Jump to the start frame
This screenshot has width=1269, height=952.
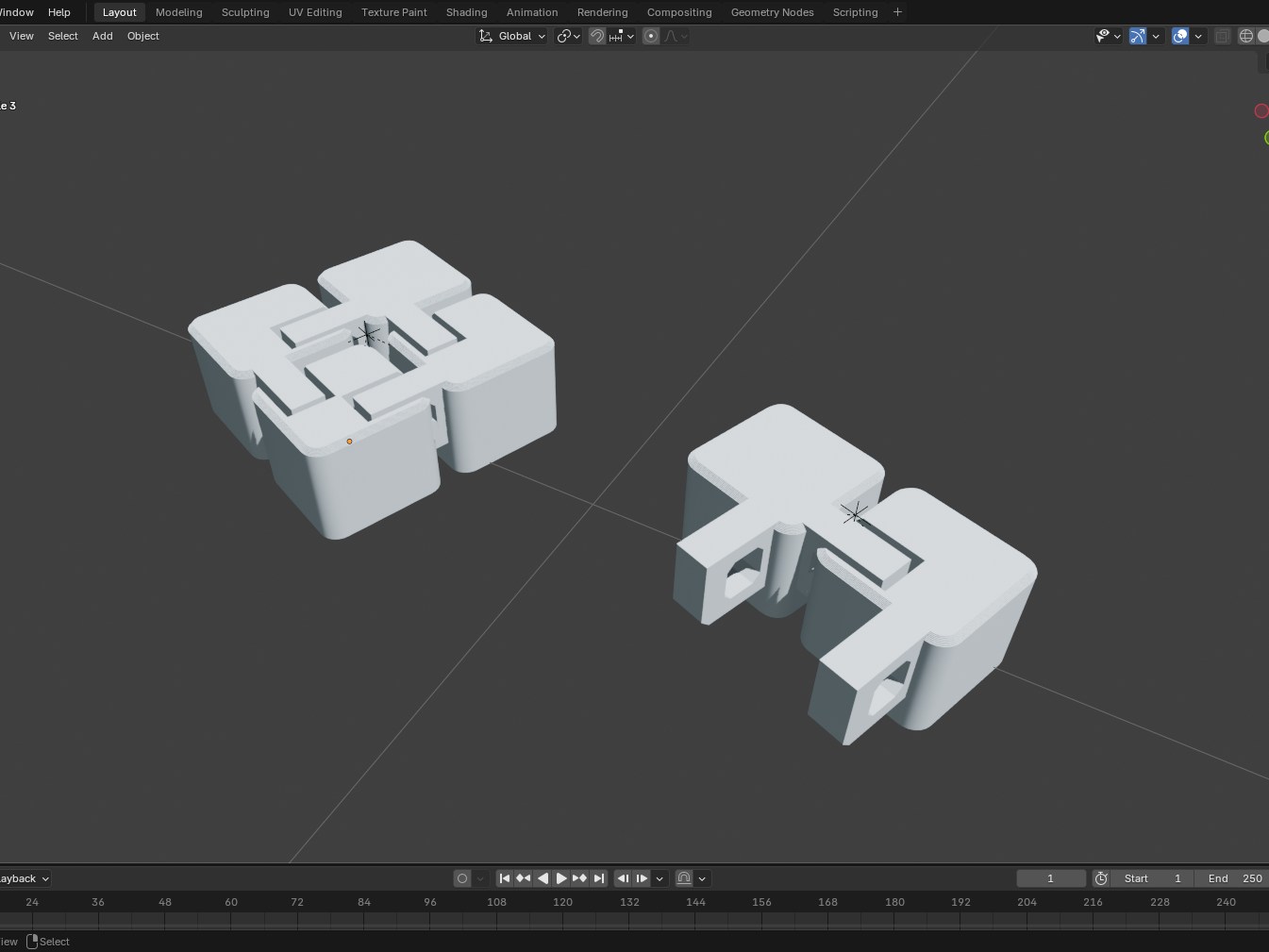pos(505,878)
